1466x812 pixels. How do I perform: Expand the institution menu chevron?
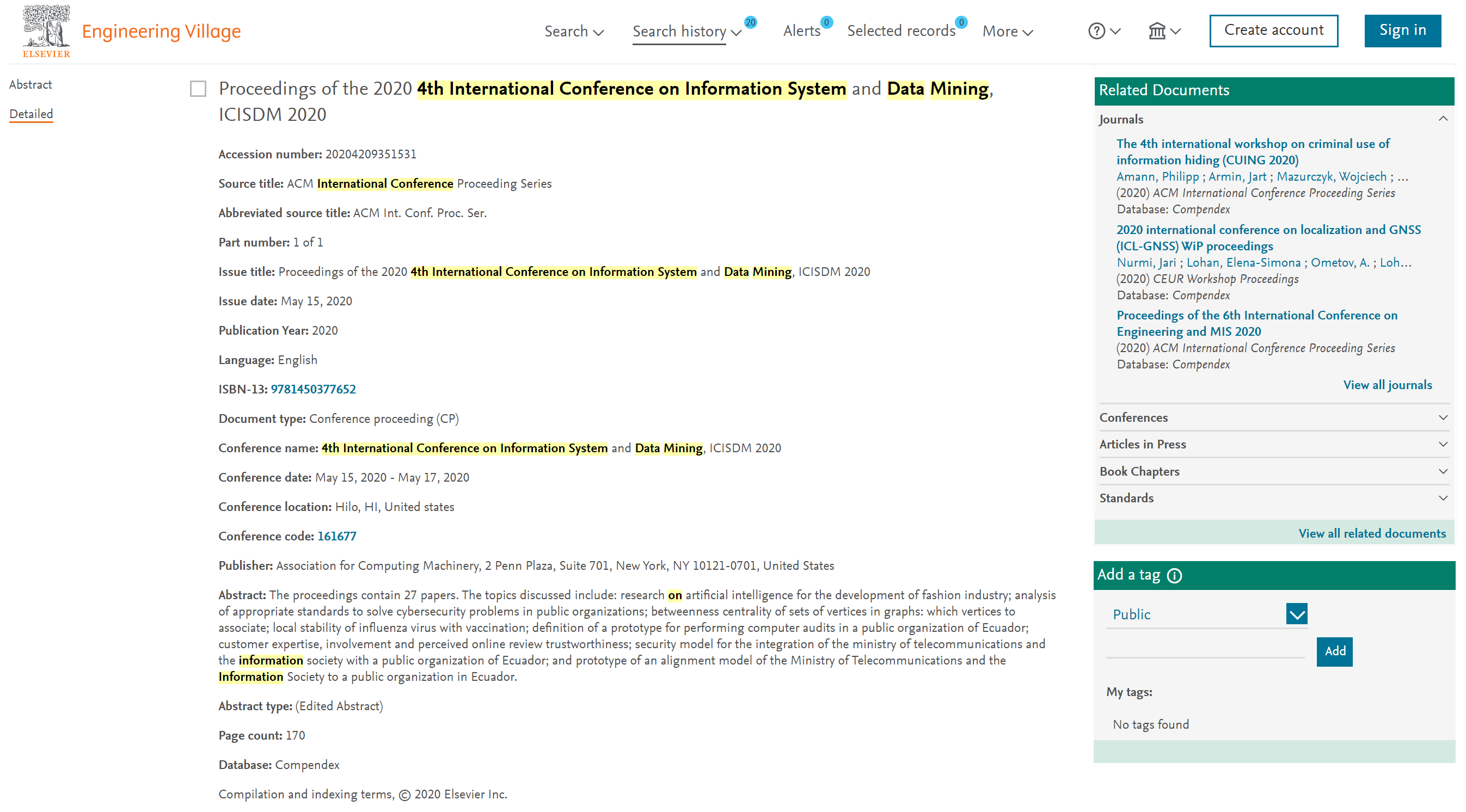(1175, 32)
